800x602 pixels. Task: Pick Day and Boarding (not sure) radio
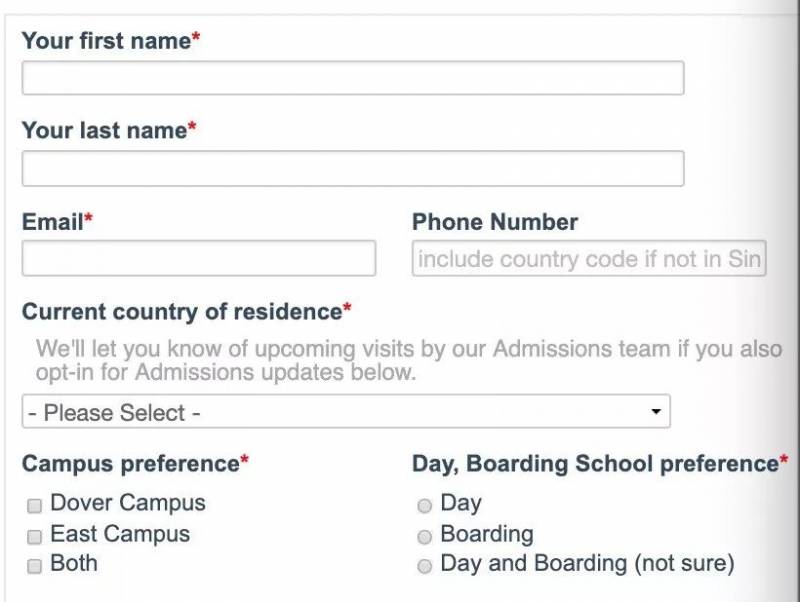click(x=425, y=567)
